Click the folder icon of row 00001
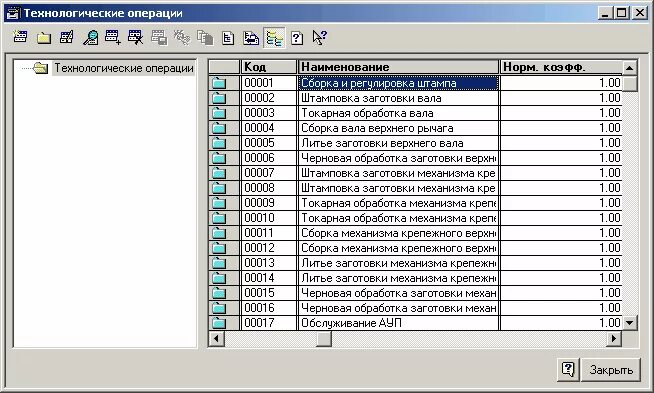This screenshot has width=654, height=393. [x=219, y=83]
